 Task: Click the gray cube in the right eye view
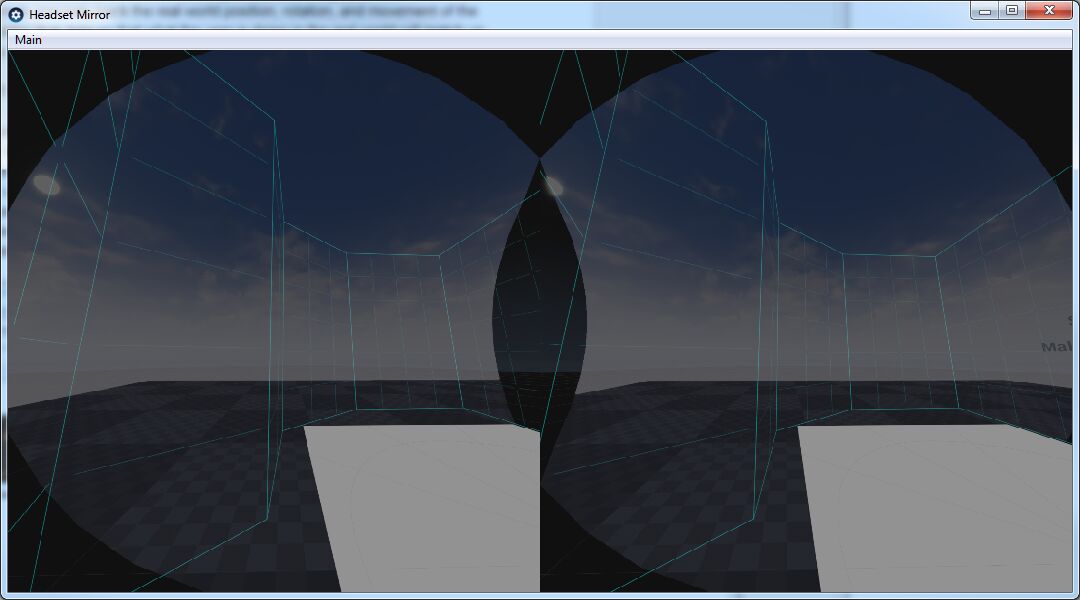point(930,510)
